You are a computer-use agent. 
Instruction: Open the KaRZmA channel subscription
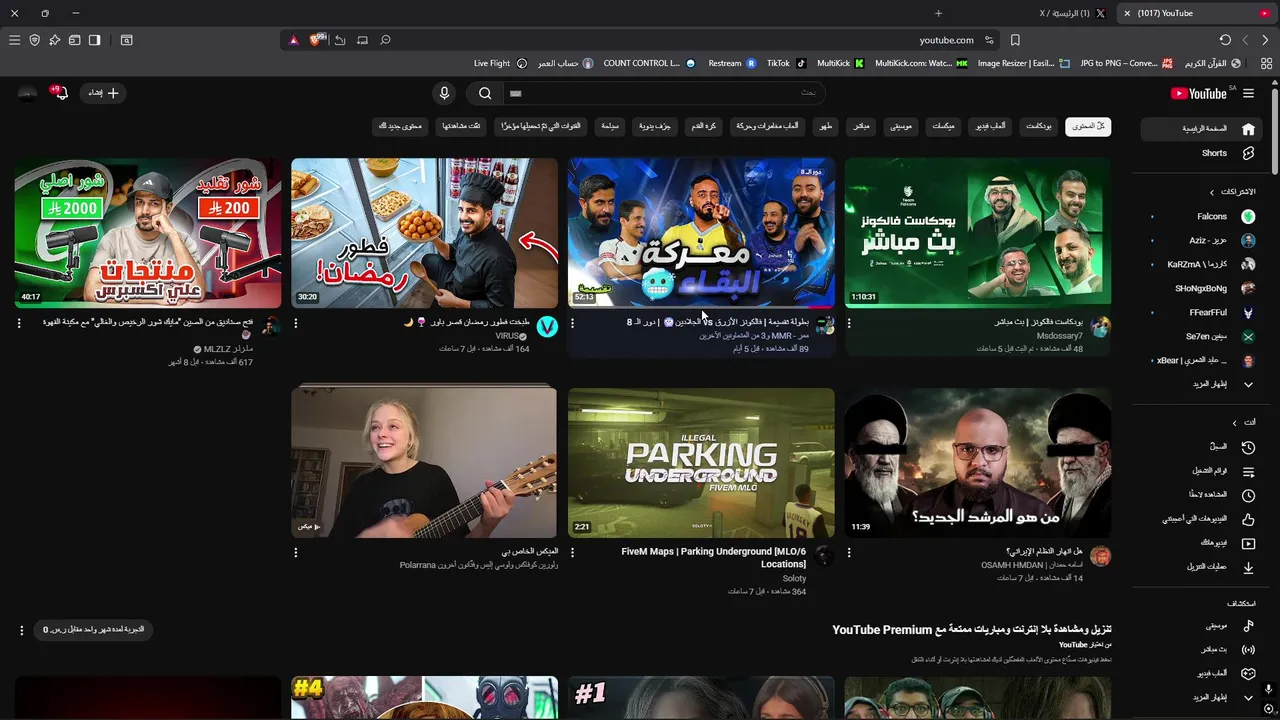click(x=1200, y=265)
